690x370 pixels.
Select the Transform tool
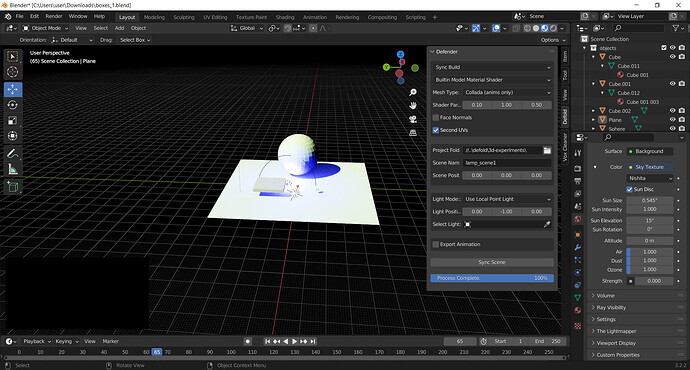pyautogui.click(x=13, y=136)
